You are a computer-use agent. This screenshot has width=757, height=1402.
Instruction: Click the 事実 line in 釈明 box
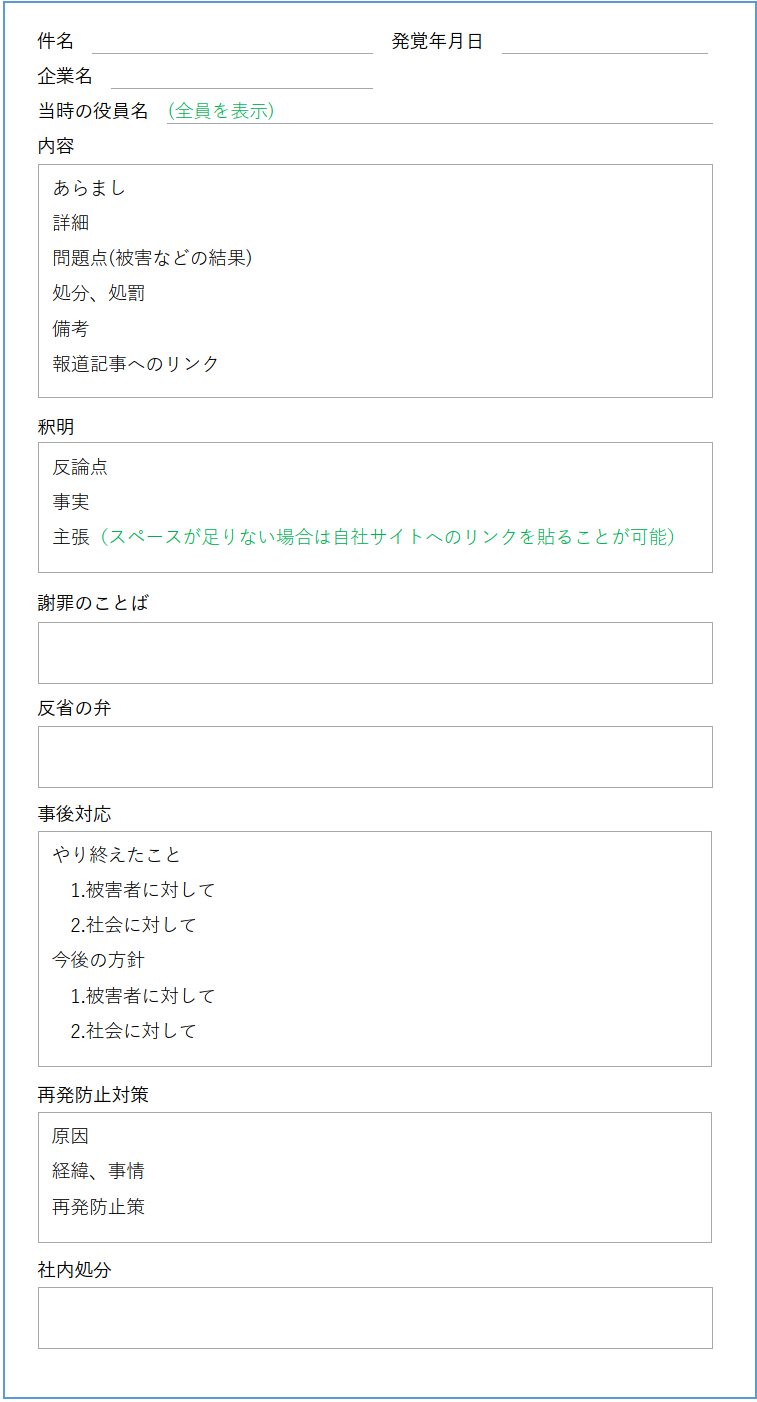(x=71, y=502)
